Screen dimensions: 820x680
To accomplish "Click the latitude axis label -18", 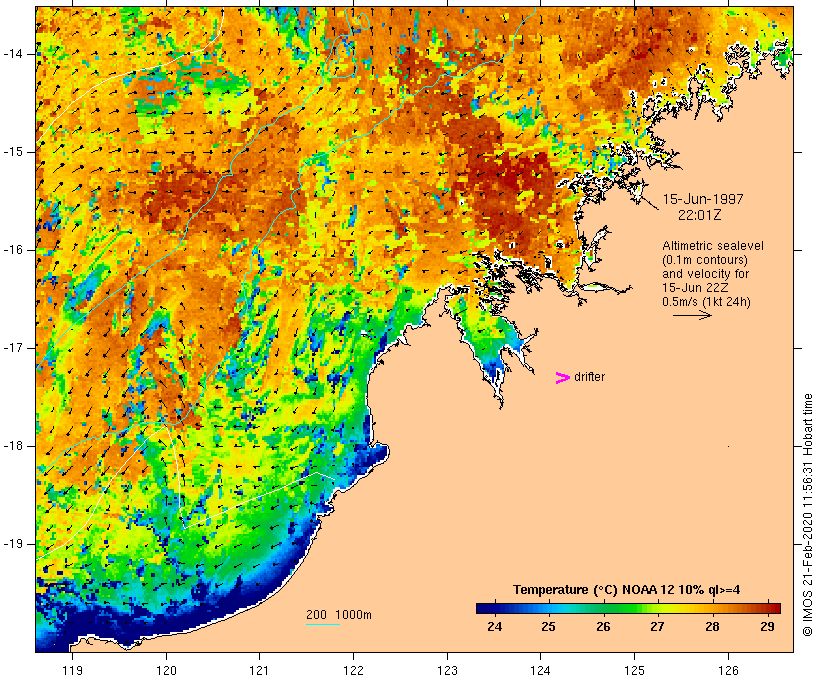I will [x=13, y=446].
